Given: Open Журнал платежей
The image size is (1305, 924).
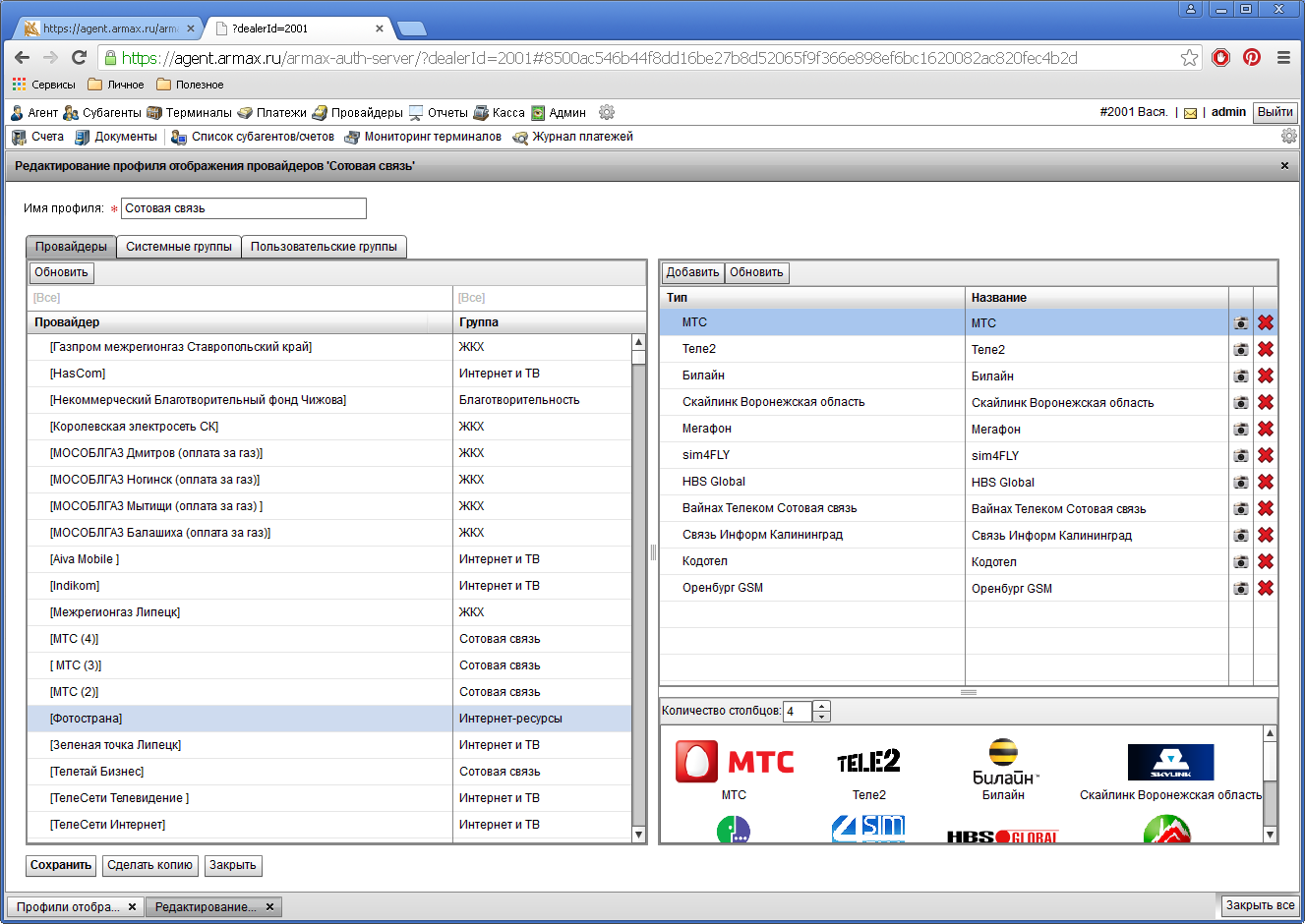Looking at the screenshot, I should pyautogui.click(x=573, y=137).
